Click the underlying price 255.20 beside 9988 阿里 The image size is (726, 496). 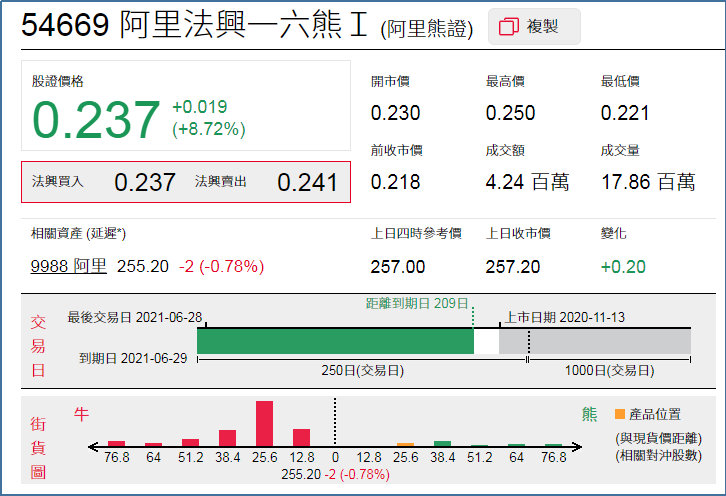(143, 266)
